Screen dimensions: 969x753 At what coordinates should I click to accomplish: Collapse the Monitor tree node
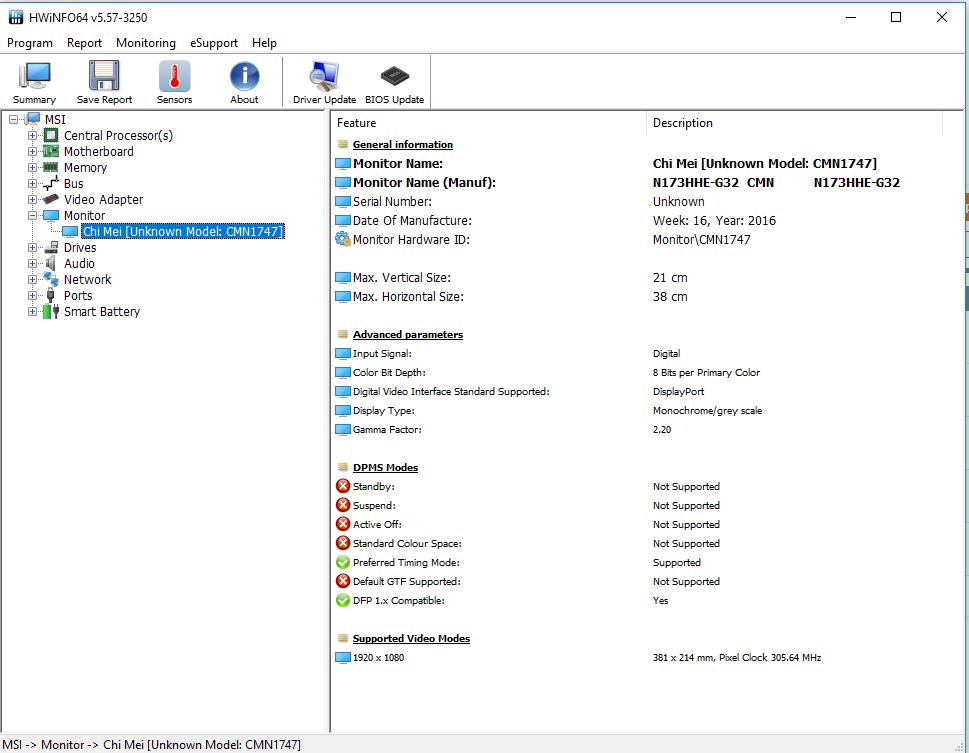(x=32, y=216)
